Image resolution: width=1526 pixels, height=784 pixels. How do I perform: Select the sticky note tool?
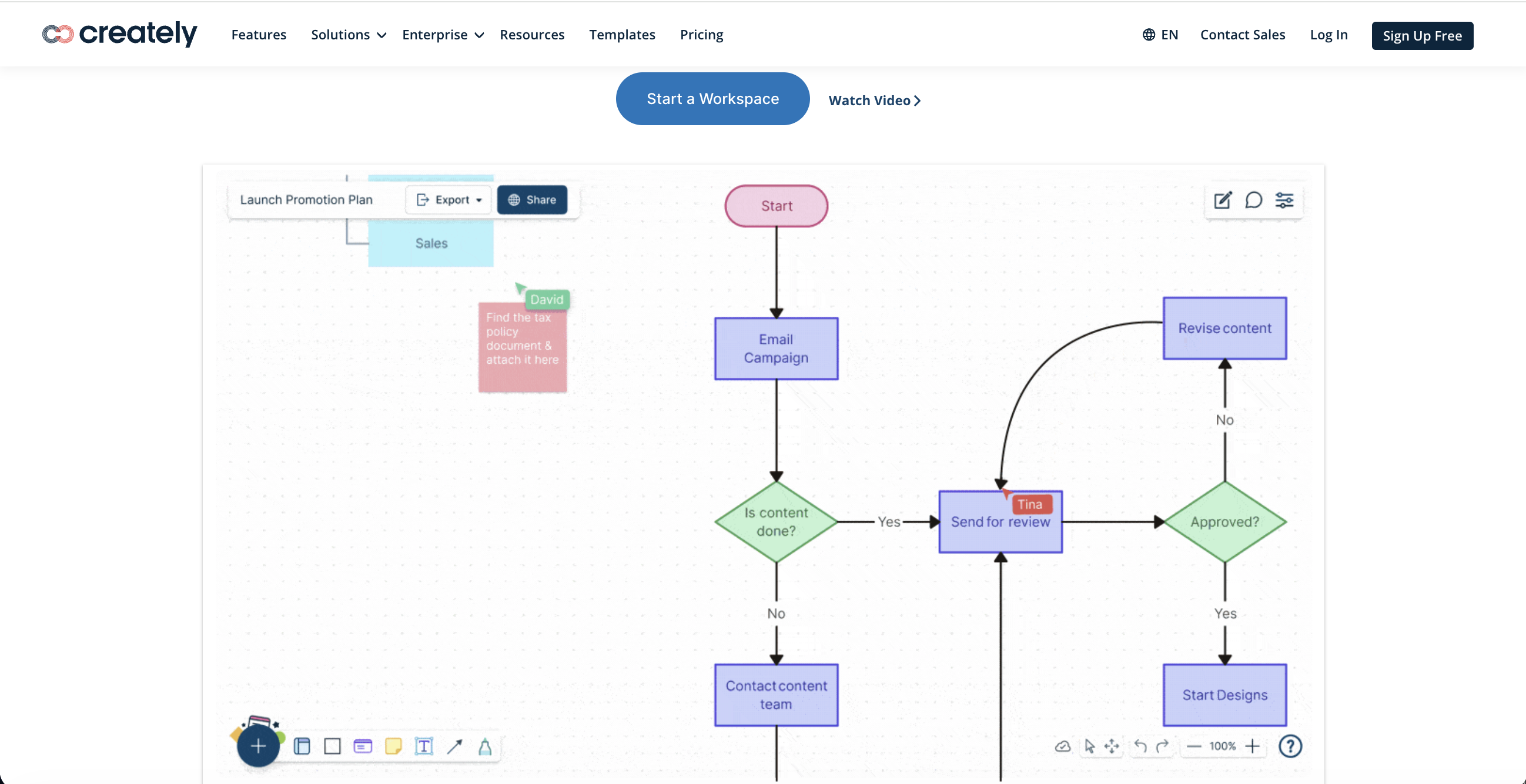click(394, 747)
